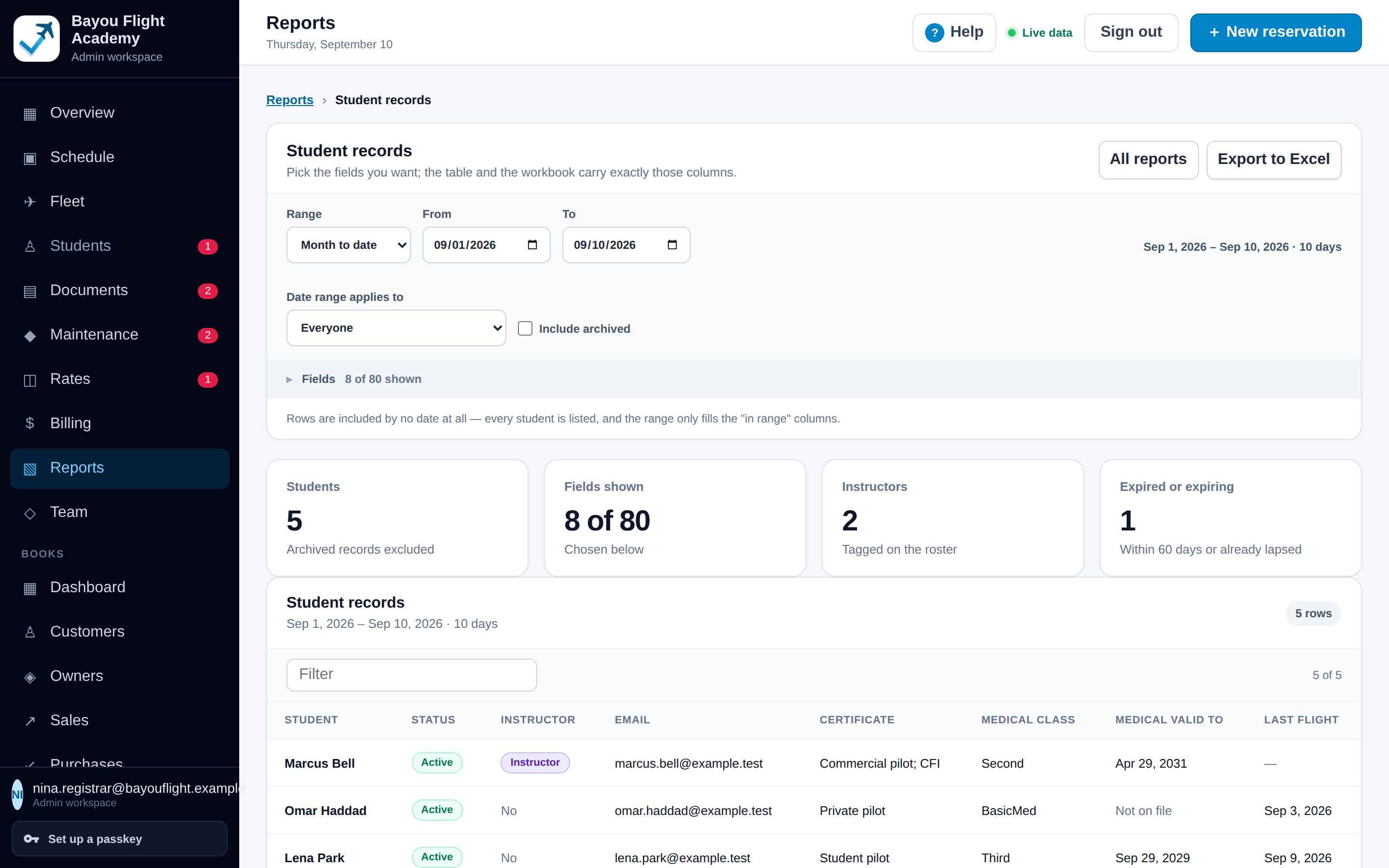Open the From date calendar picker icon

(x=532, y=245)
